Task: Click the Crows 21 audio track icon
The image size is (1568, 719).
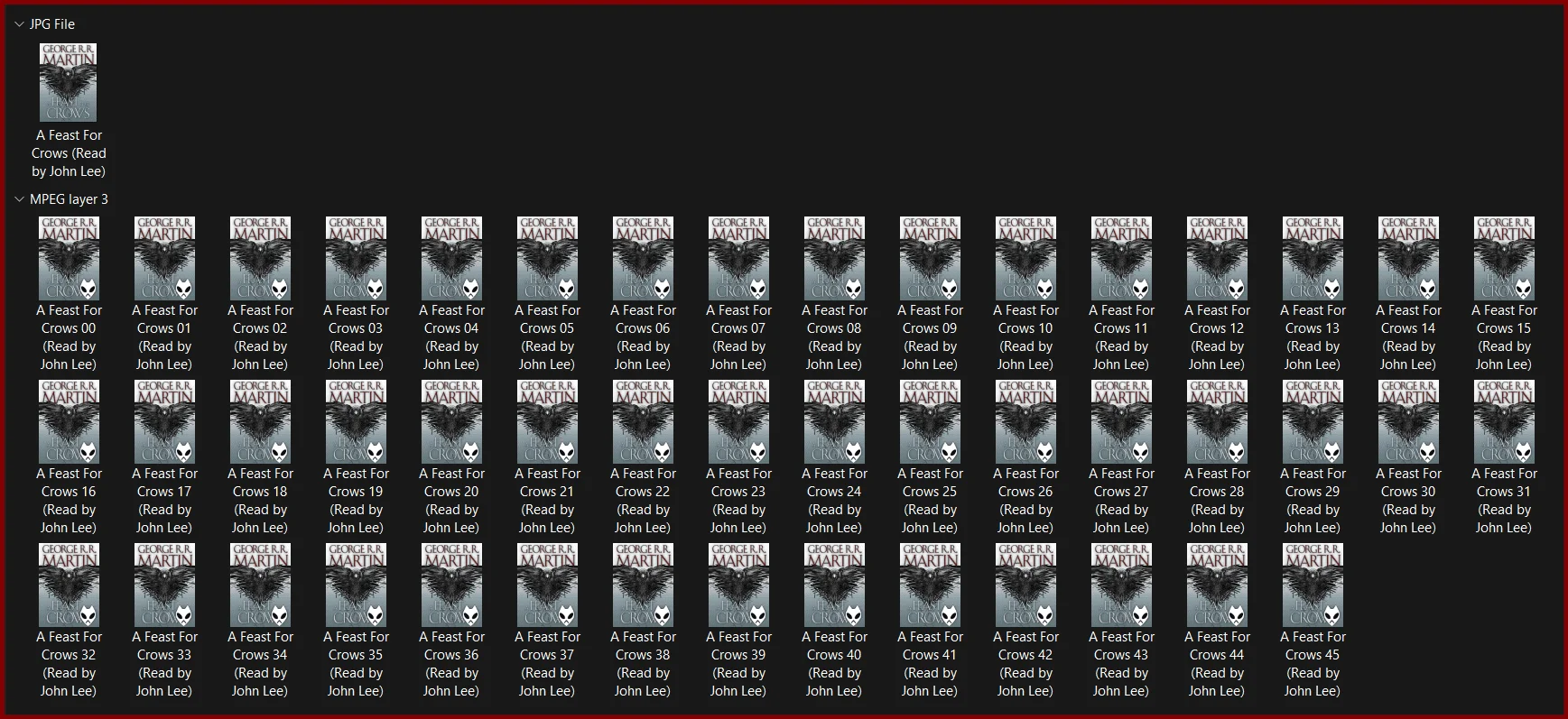Action: (547, 421)
